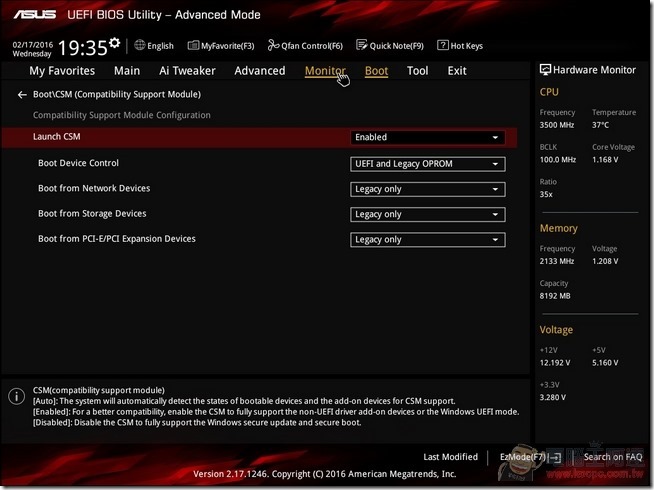Click the Version 2.17.1246 copyright text
Viewport: 654px width, 490px height.
[x=324, y=474]
